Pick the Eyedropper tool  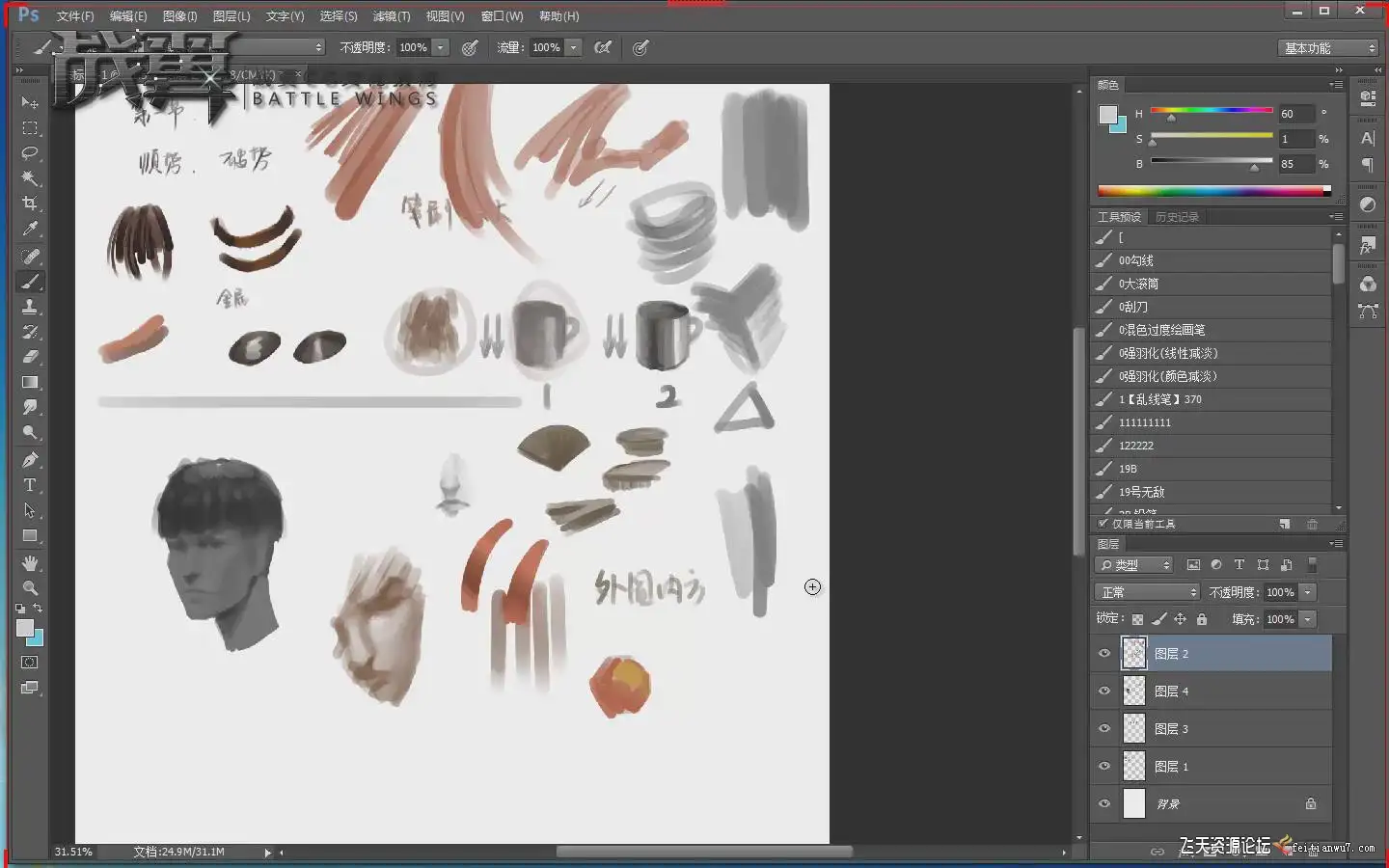[30, 230]
